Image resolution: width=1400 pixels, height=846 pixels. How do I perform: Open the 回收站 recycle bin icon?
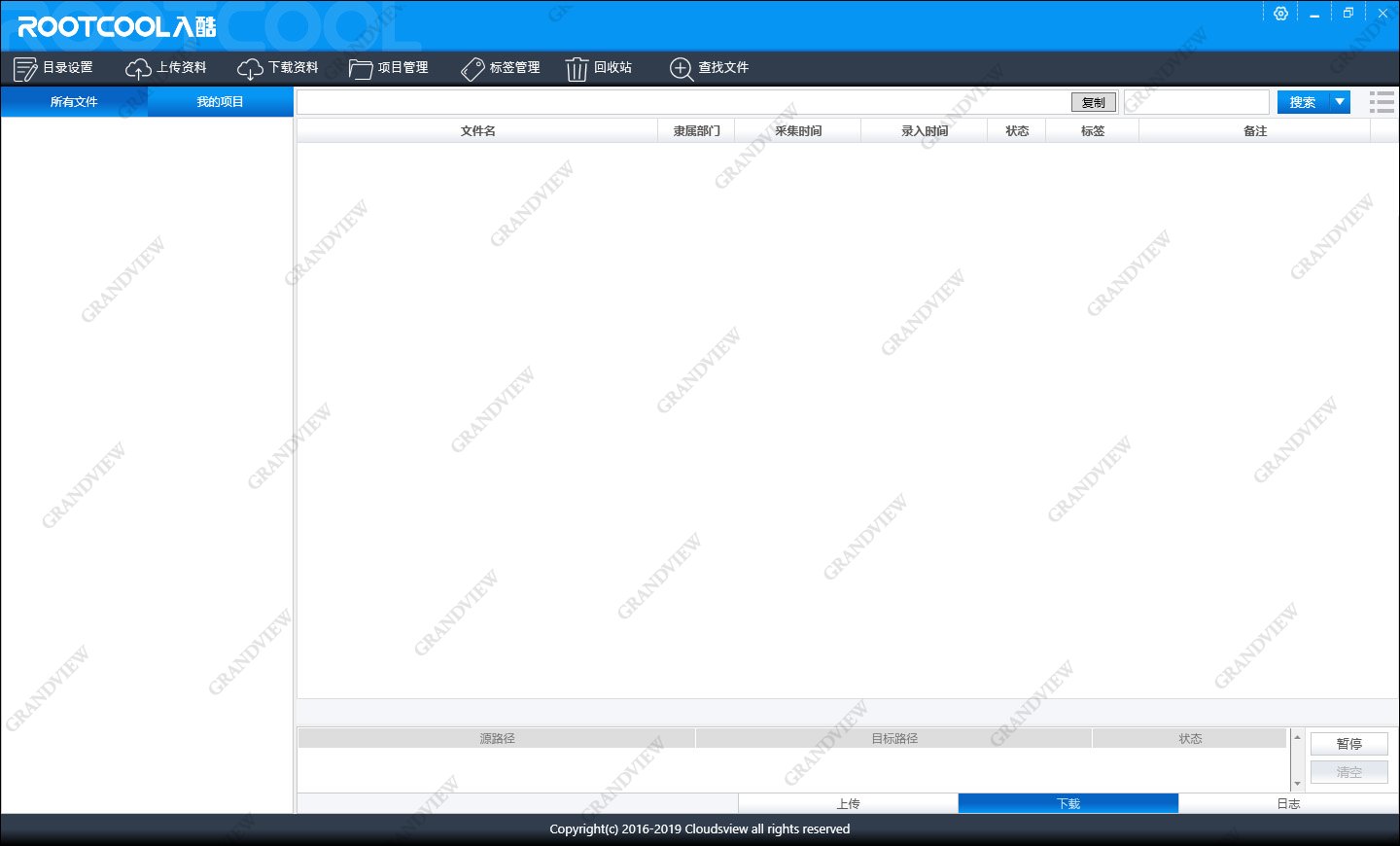coord(577,69)
